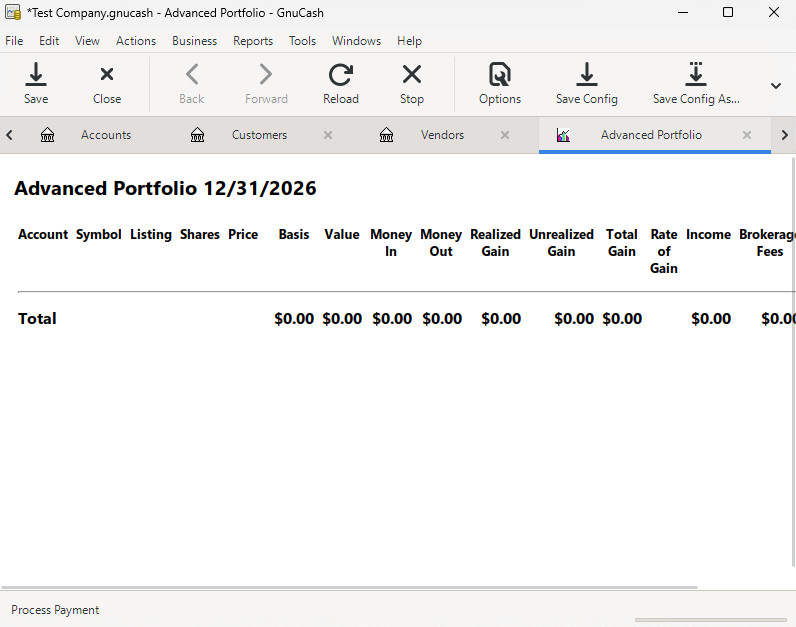Switch to the Accounts tab

[106, 135]
